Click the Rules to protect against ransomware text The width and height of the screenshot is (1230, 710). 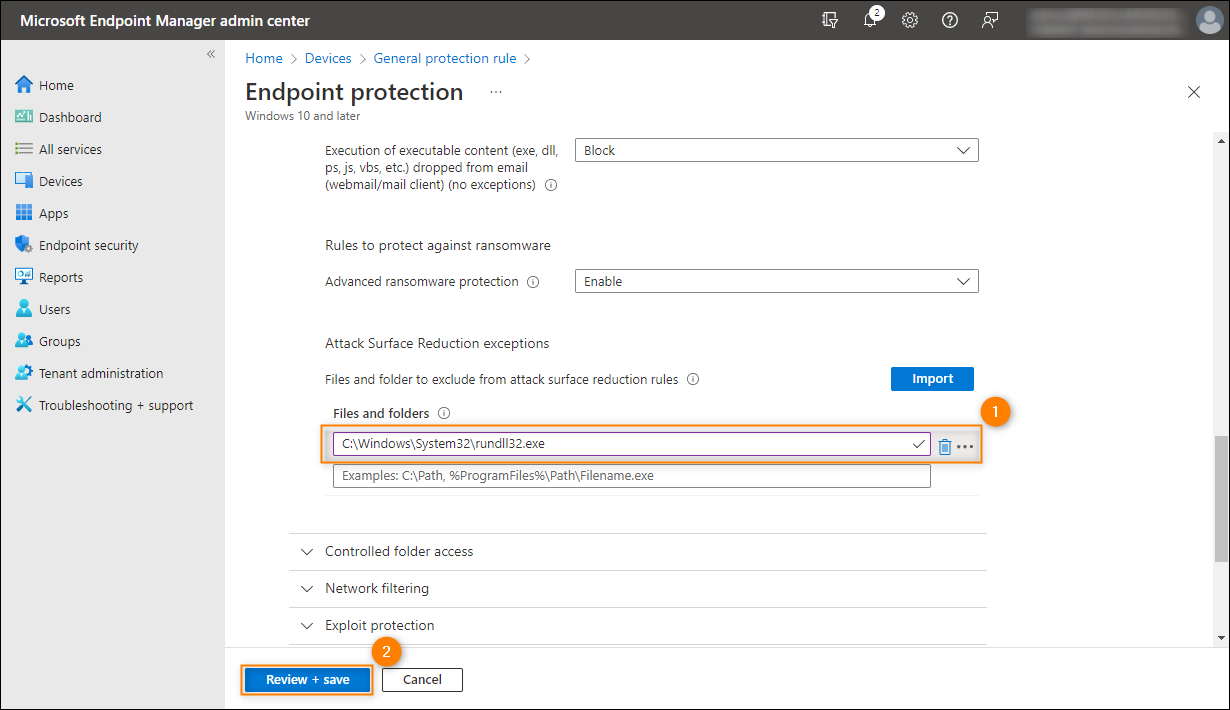(x=438, y=245)
